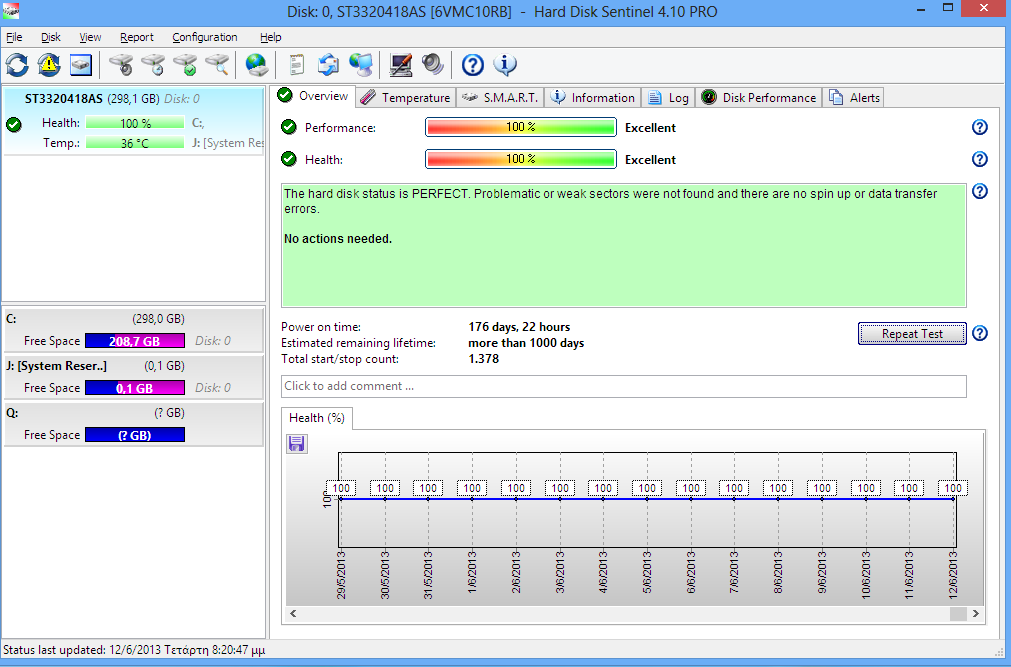Screen dimensions: 1011x667
Task: Open the File menu
Action: (14, 37)
